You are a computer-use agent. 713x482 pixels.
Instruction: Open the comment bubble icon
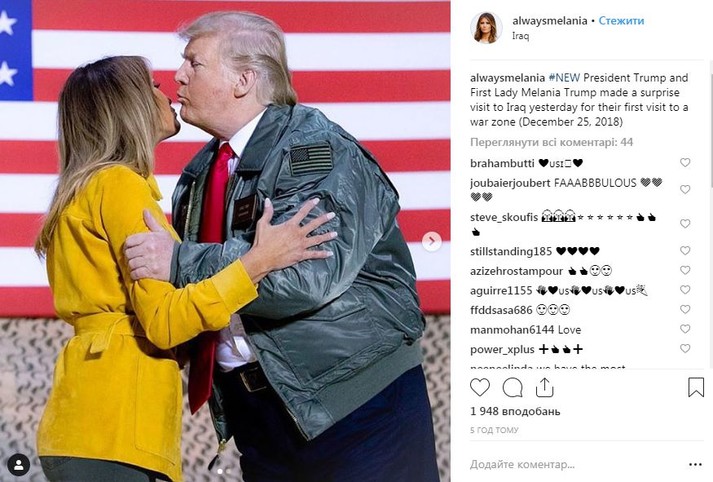pos(512,388)
